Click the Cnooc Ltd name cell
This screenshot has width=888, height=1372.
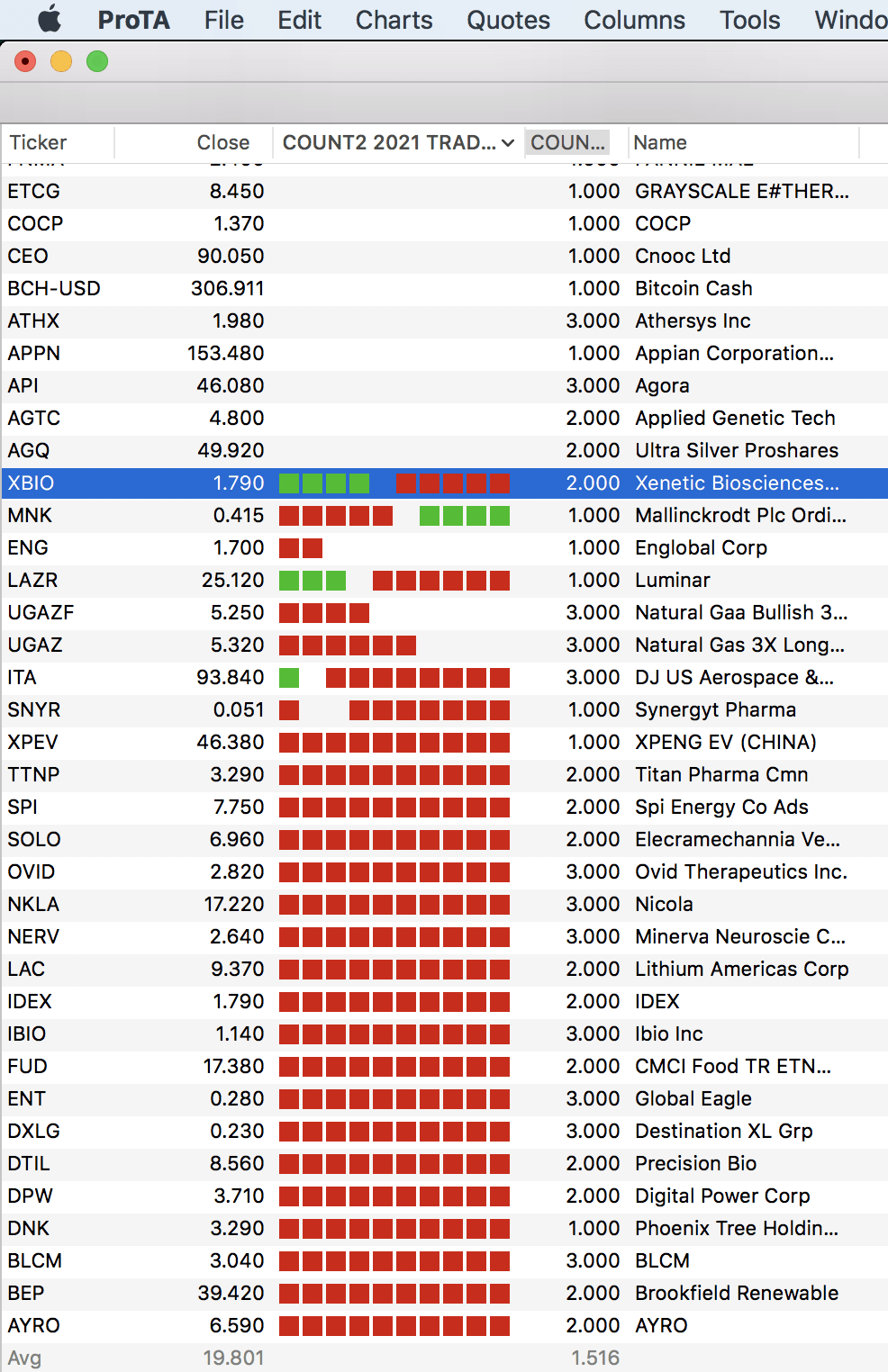(x=683, y=256)
